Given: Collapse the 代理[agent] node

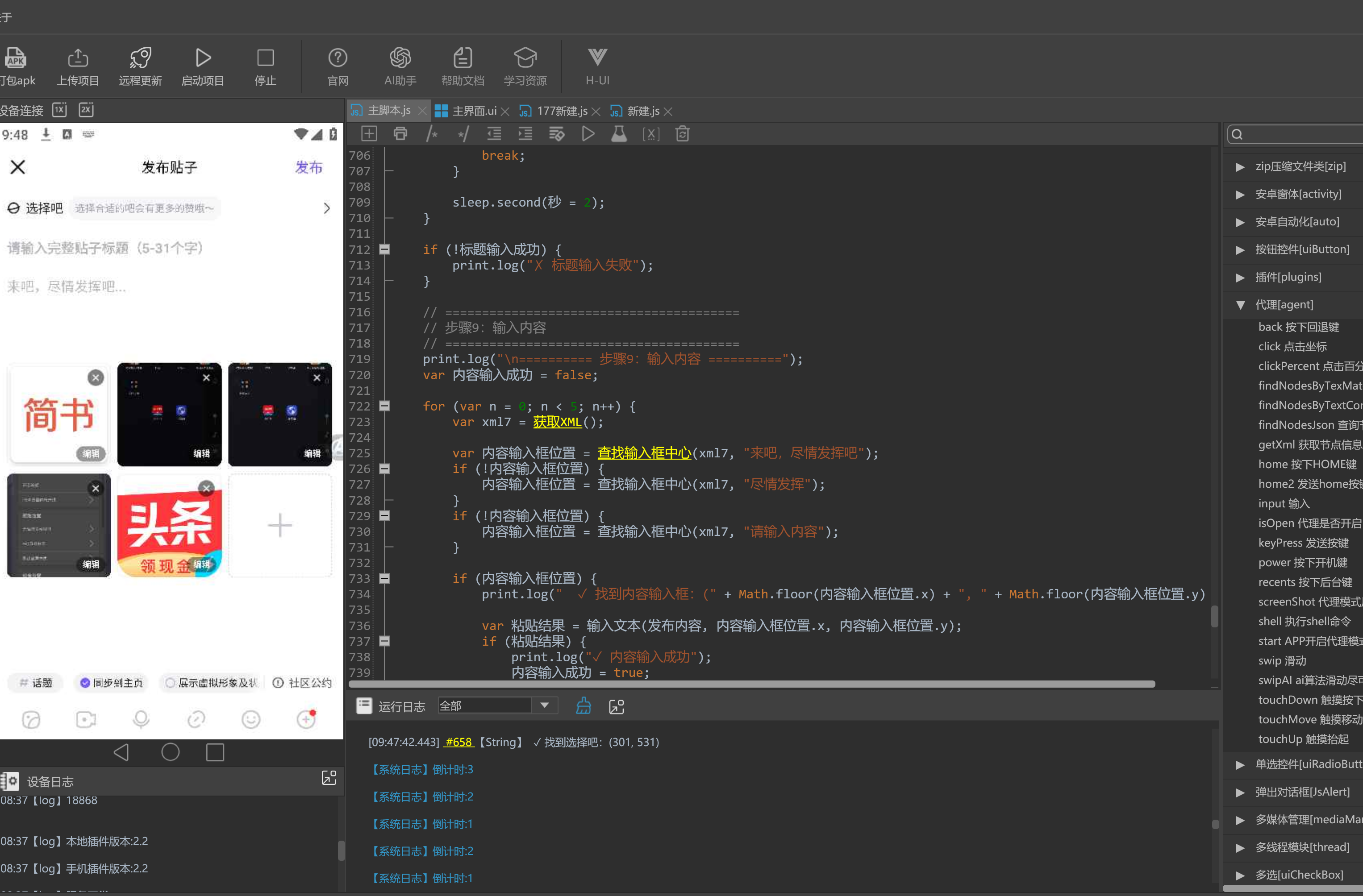Looking at the screenshot, I should point(1240,305).
